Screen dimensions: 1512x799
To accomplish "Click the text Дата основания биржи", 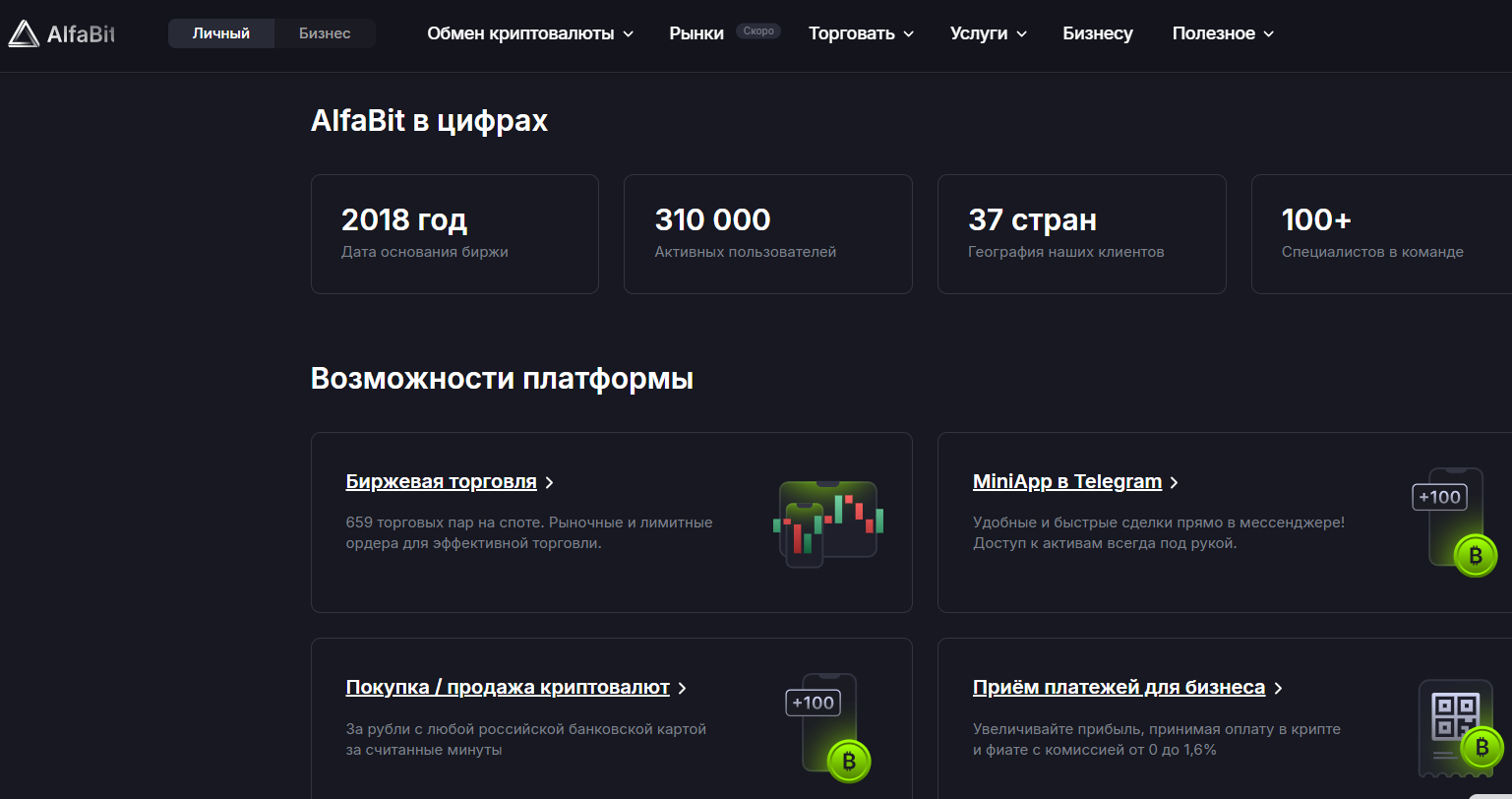I will 425,252.
